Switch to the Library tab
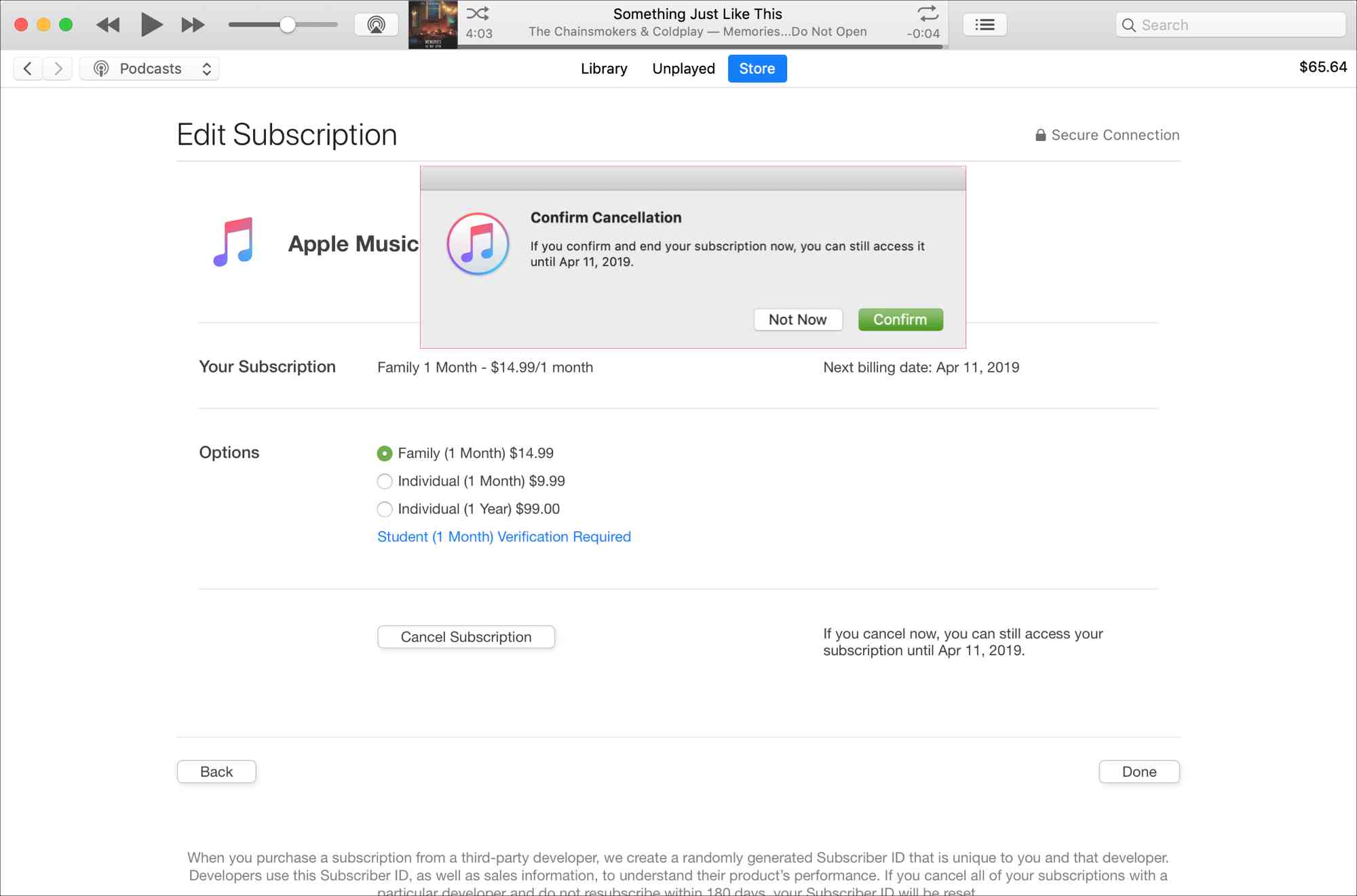 [x=604, y=68]
